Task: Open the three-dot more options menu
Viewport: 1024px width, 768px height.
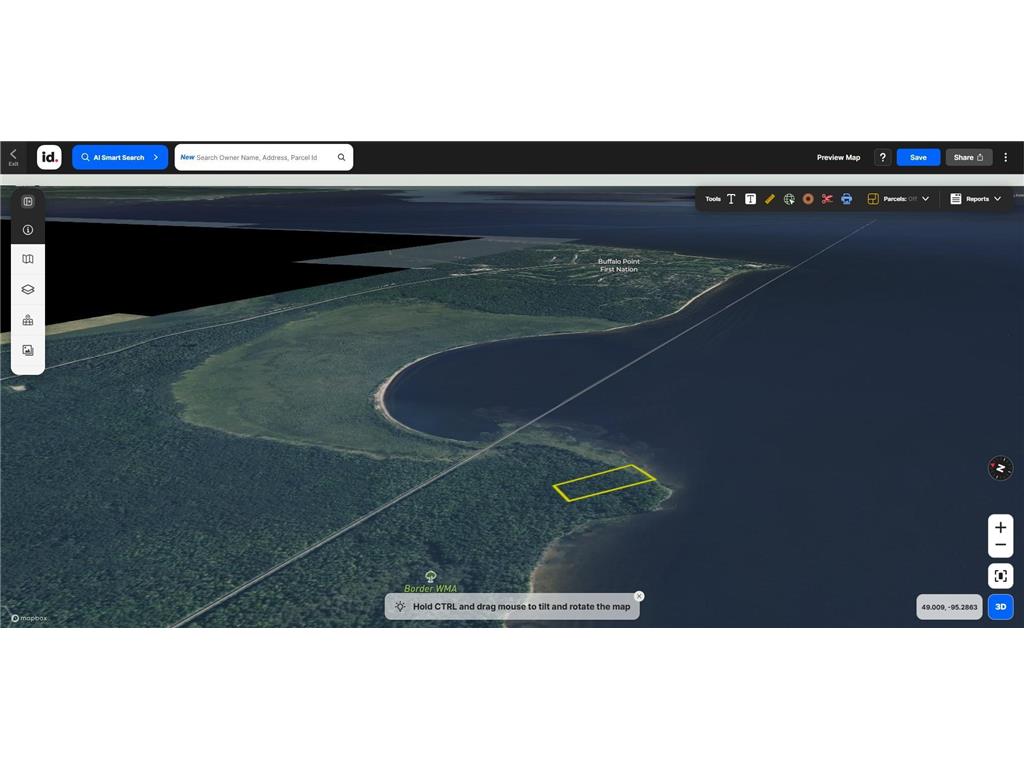Action: pyautogui.click(x=1006, y=157)
